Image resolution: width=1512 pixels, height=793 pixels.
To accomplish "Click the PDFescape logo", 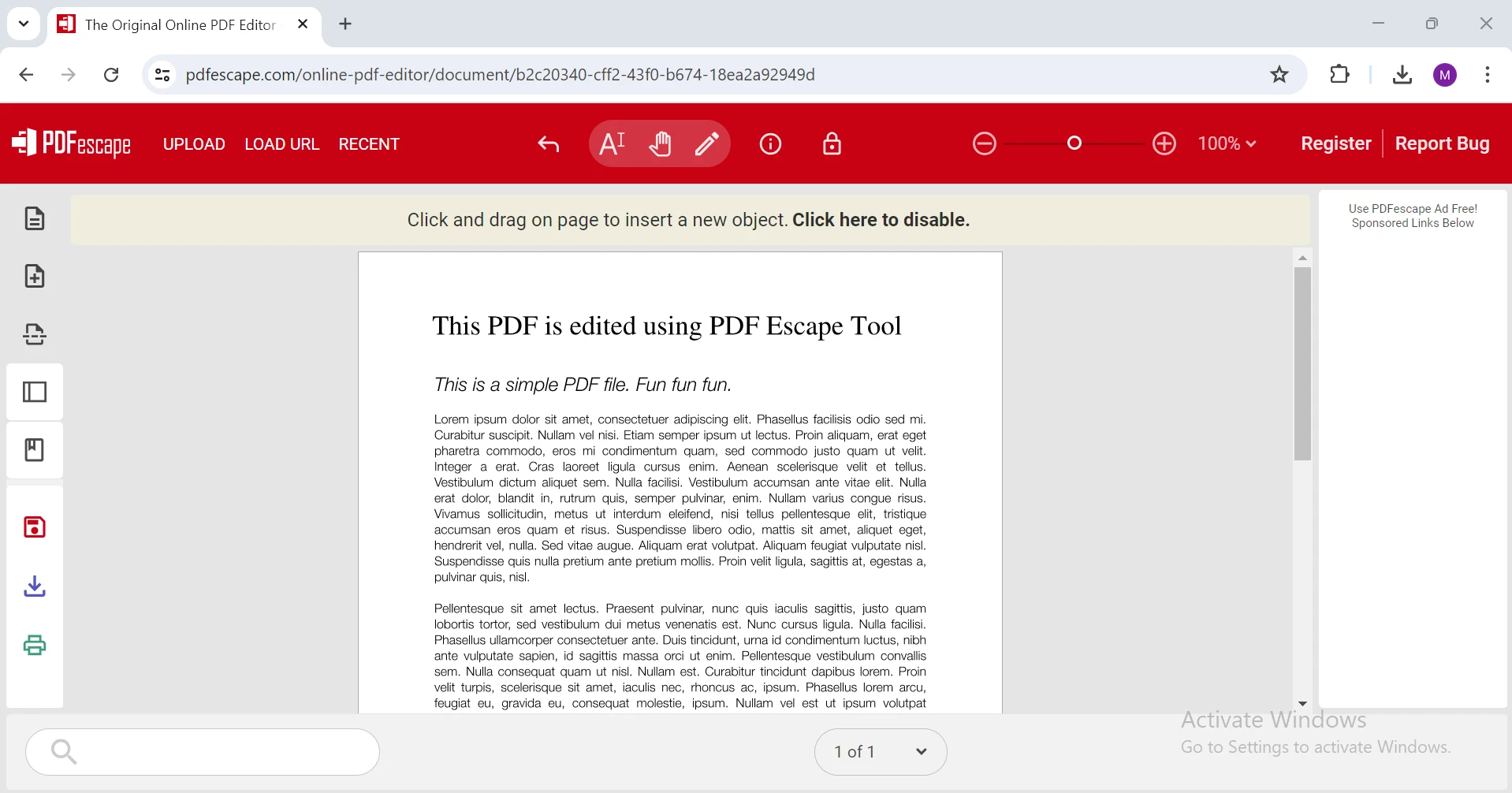I will click(71, 143).
